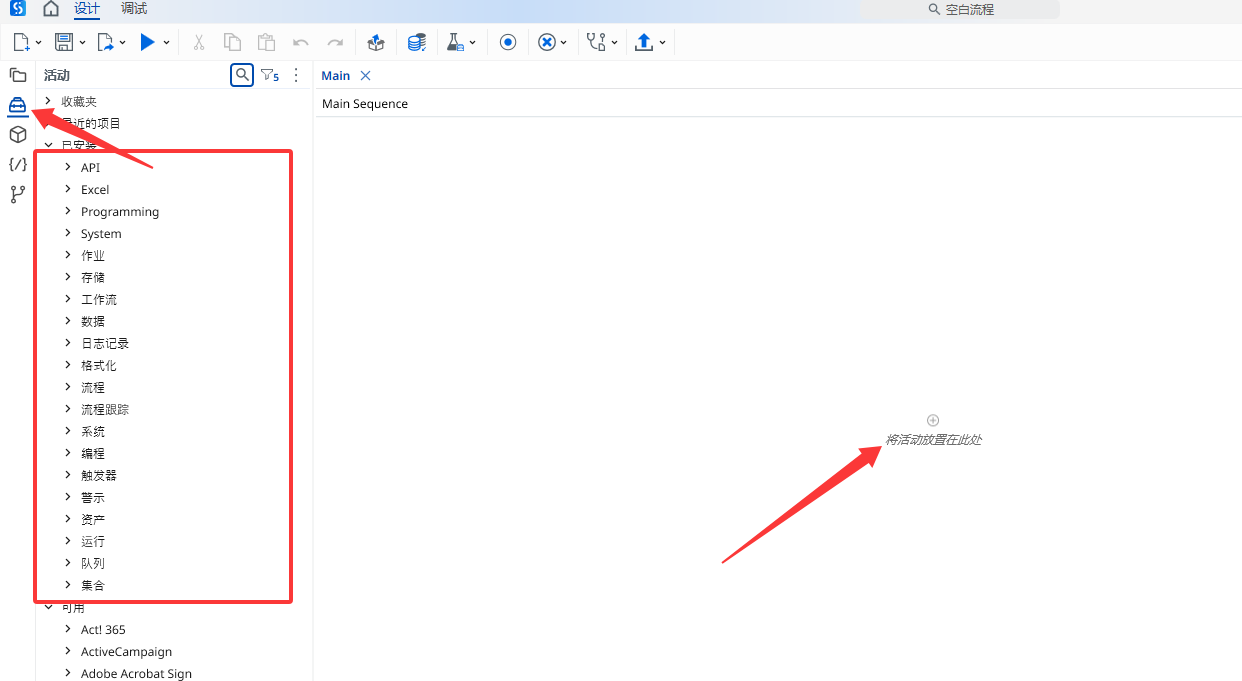1242x681 pixels.
Task: Click the Analyze File stethoscope icon
Action: click(596, 42)
